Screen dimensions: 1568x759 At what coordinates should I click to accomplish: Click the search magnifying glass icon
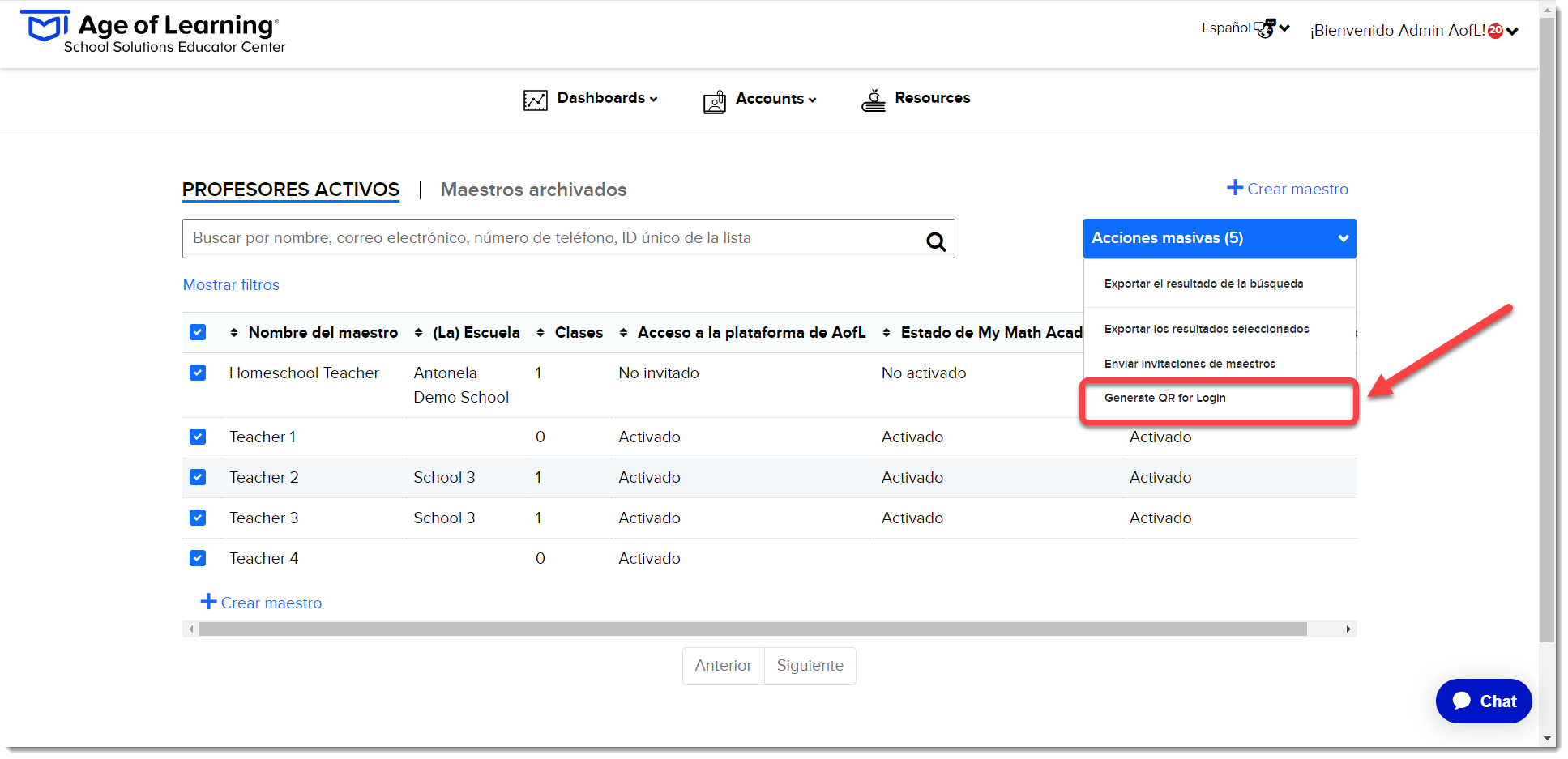pyautogui.click(x=936, y=241)
